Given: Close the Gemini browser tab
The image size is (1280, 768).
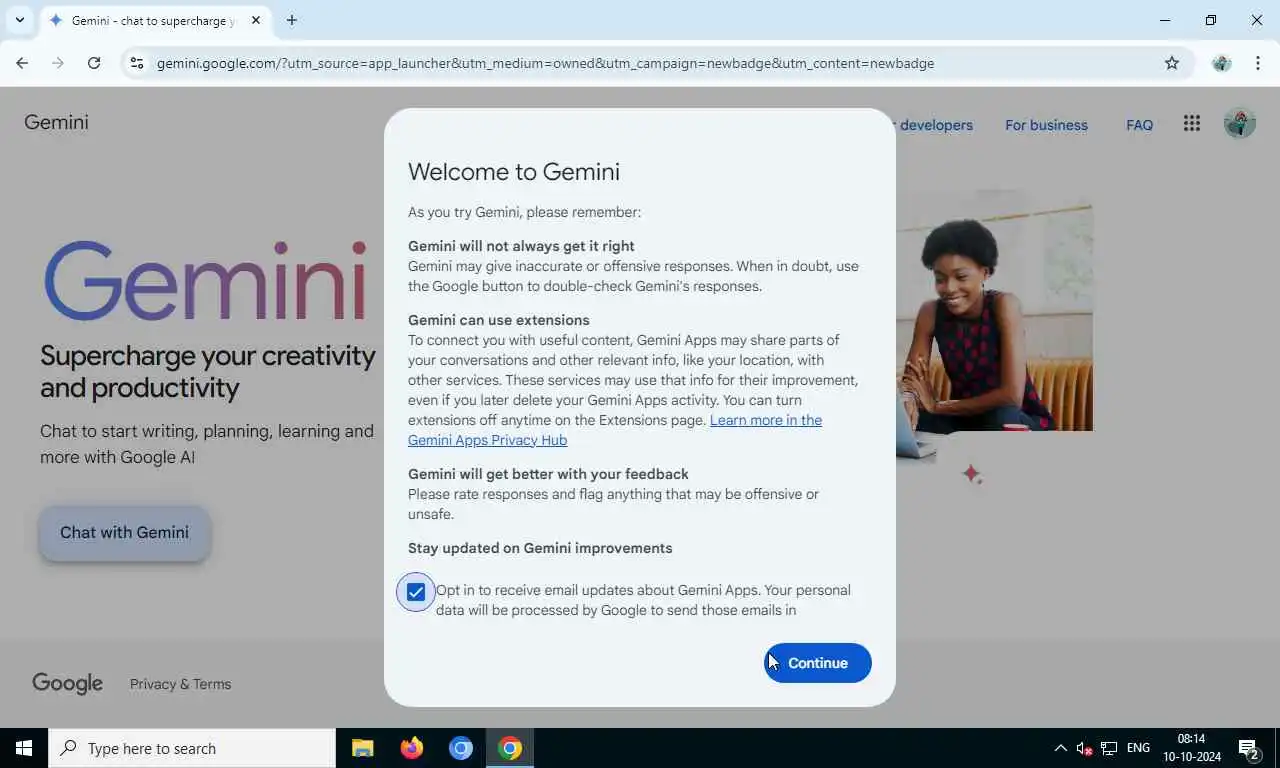Looking at the screenshot, I should (256, 20).
